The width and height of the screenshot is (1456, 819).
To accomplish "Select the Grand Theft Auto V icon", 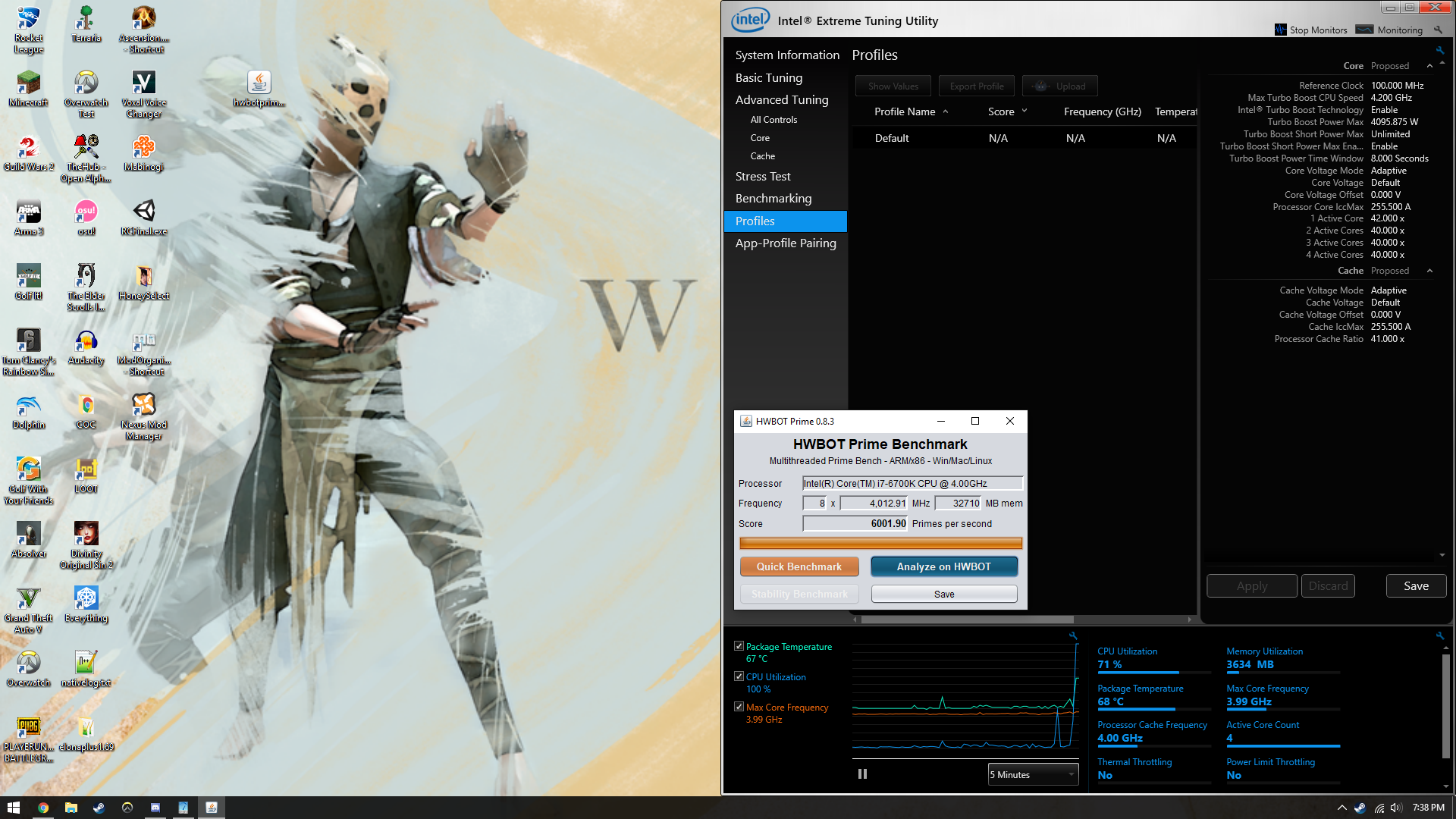I will click(x=28, y=610).
